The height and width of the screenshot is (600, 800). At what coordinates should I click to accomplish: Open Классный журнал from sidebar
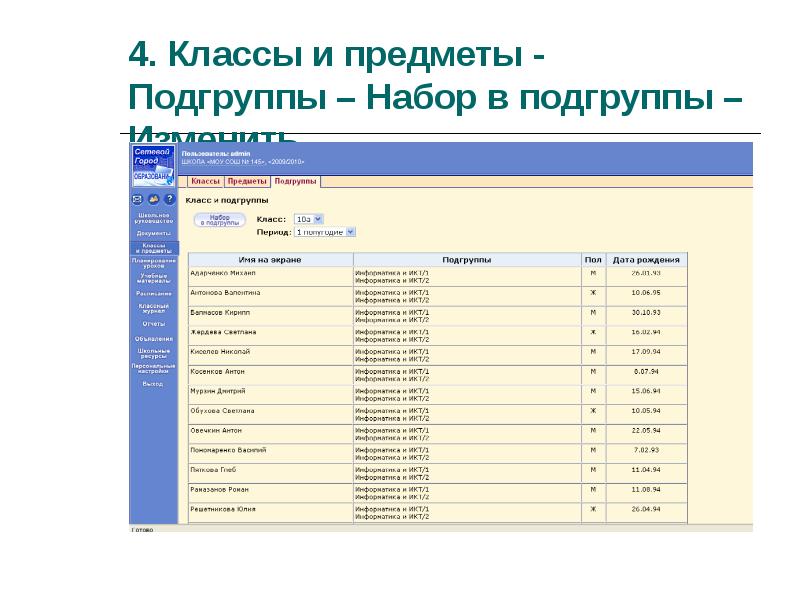click(154, 309)
